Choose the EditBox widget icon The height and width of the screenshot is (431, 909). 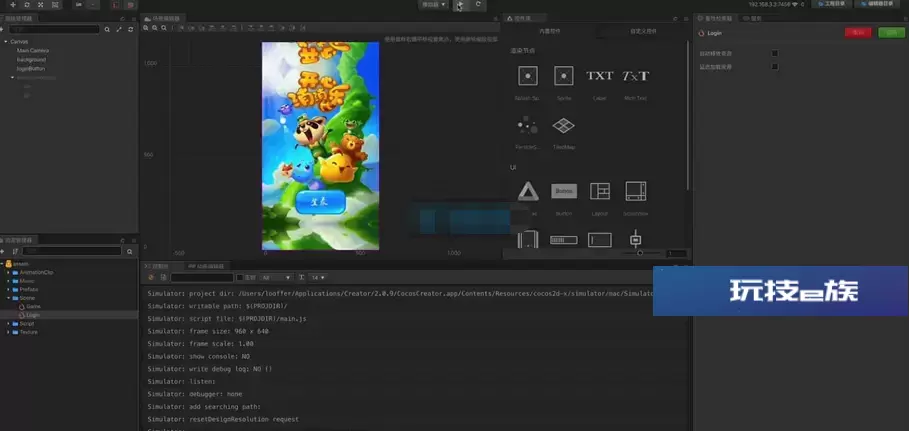(599, 240)
